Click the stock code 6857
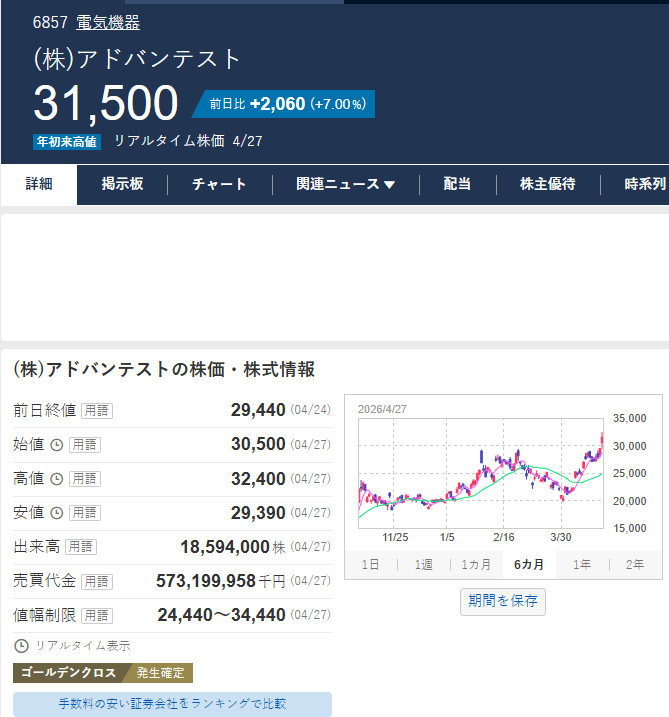 tap(50, 22)
